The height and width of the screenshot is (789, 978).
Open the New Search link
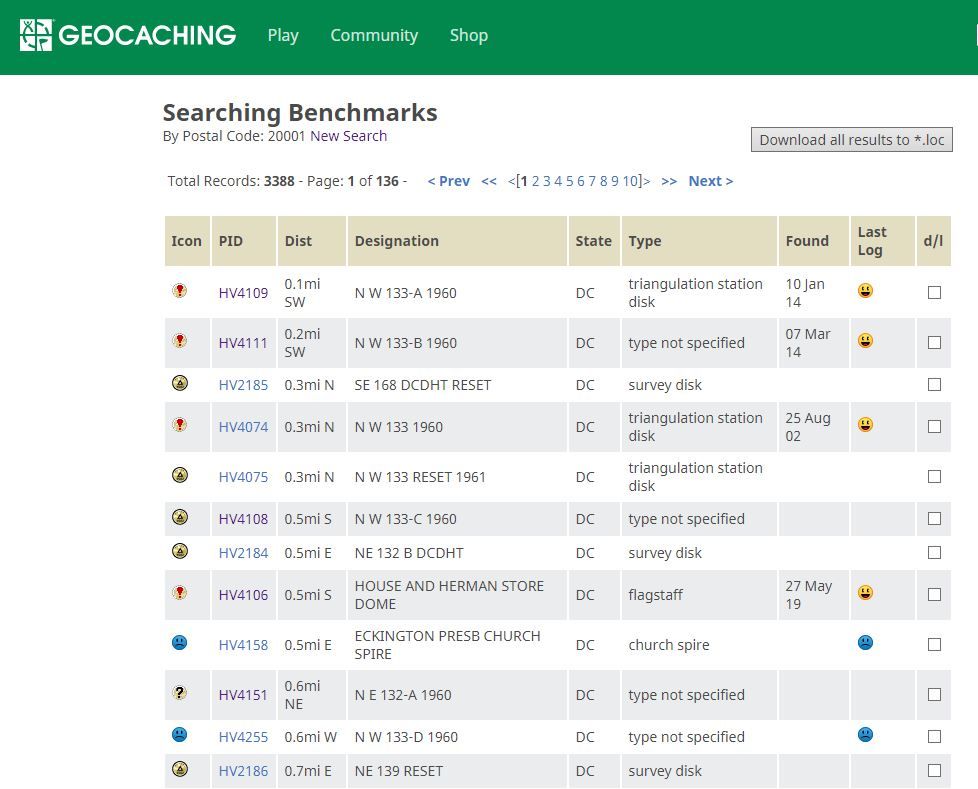pyautogui.click(x=349, y=136)
